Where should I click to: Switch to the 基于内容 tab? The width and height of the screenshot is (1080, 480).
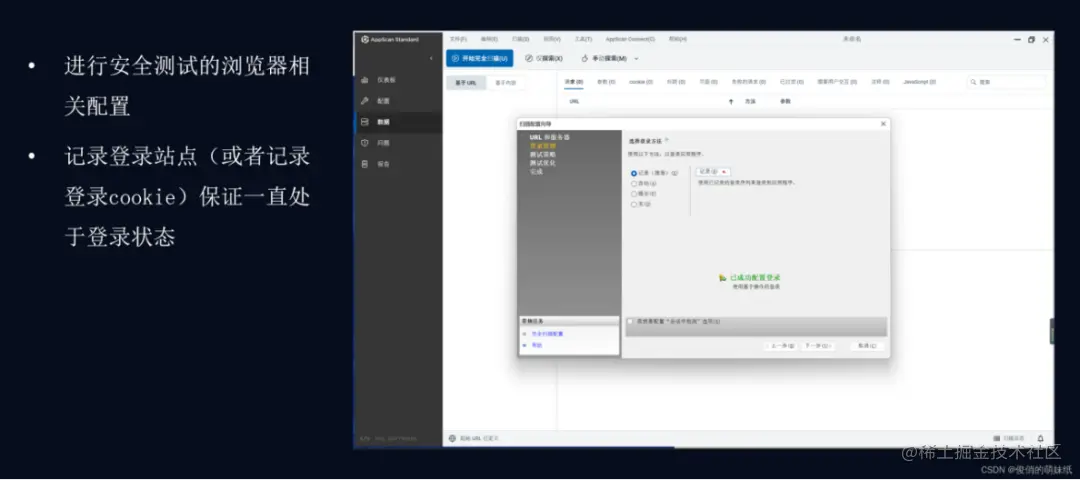point(505,83)
